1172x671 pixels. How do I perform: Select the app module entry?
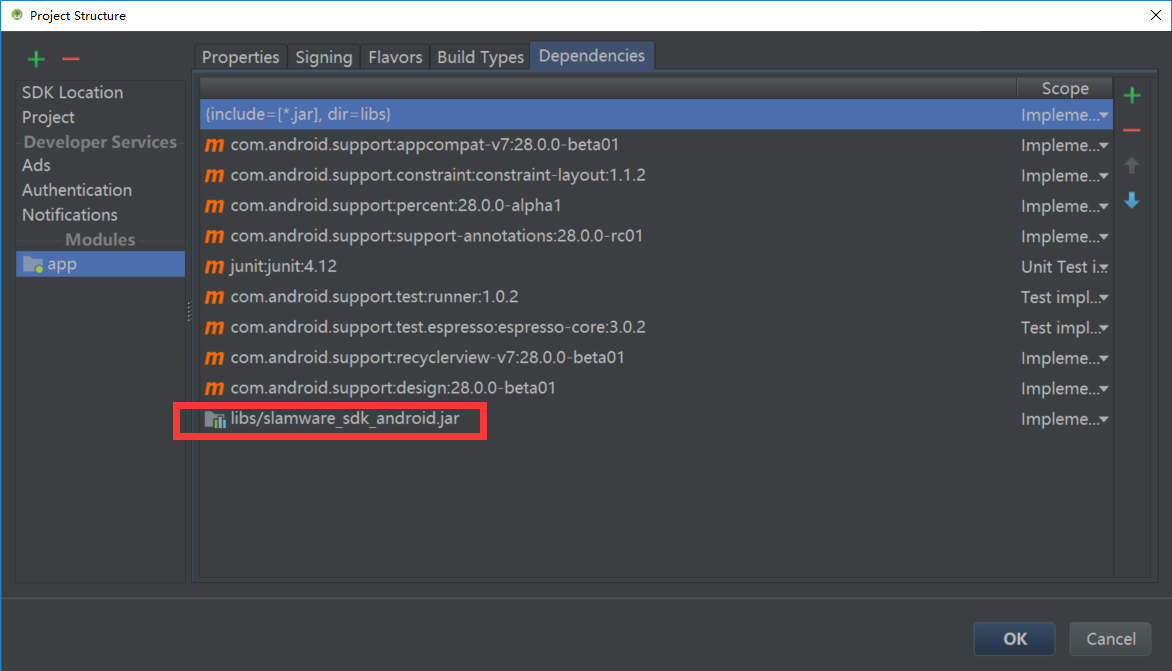(100, 265)
